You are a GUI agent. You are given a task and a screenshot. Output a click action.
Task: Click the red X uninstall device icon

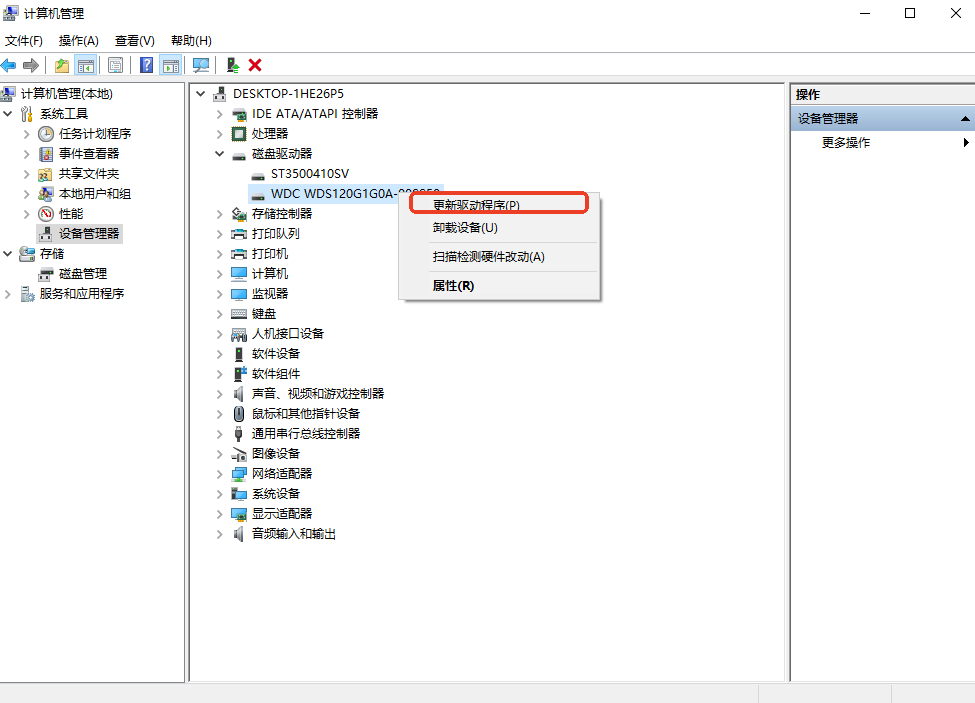click(255, 65)
